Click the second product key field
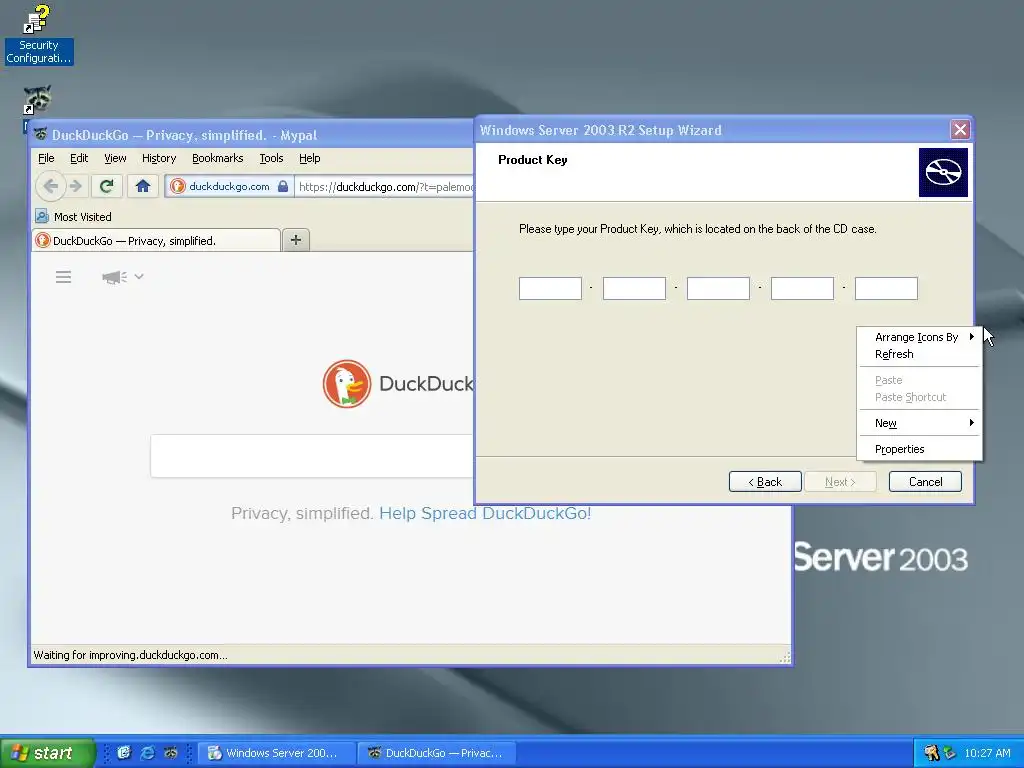The height and width of the screenshot is (768, 1024). pyautogui.click(x=634, y=288)
